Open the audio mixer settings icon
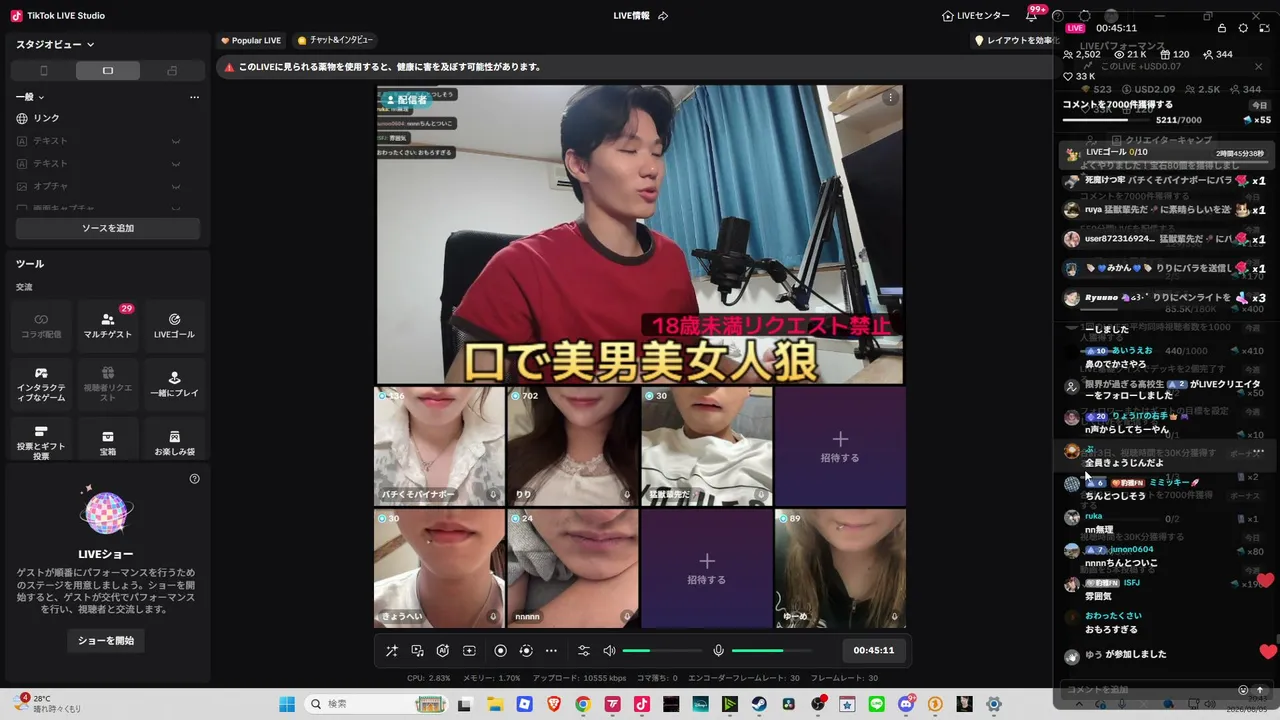This screenshot has height=720, width=1280. click(584, 651)
